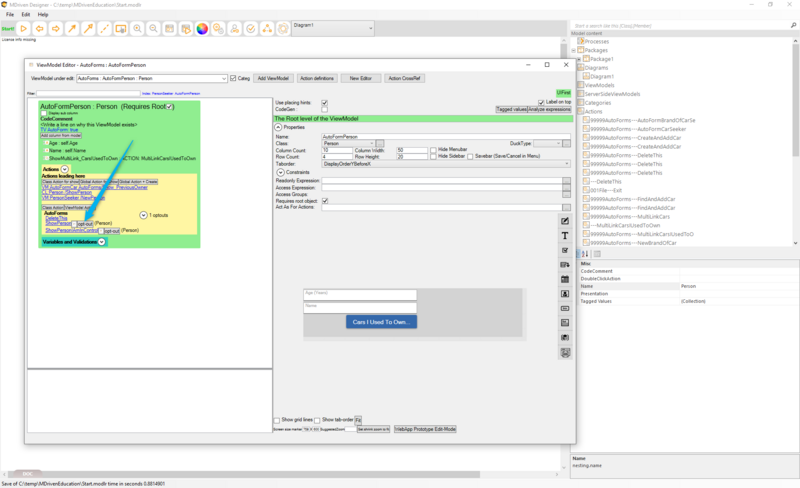Collapse the Properties section
This screenshot has height=488, width=800.
[x=277, y=127]
